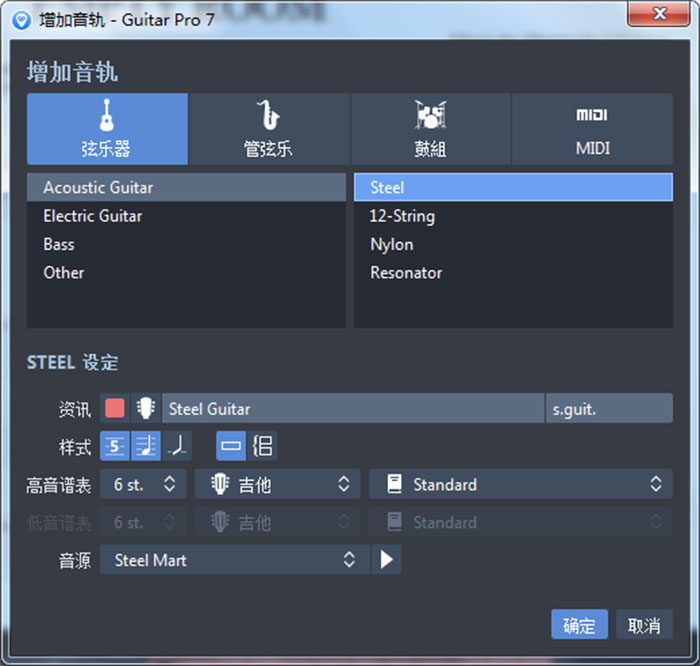Expand the Steel Mart sound source dropdown
Image resolution: width=700 pixels, height=666 pixels.
(234, 560)
